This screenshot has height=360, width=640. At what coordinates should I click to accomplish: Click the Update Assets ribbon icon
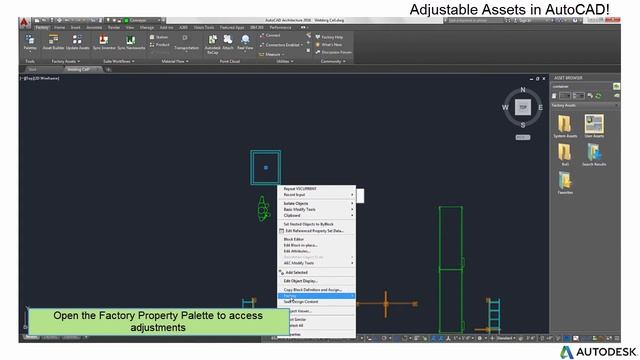pyautogui.click(x=78, y=42)
